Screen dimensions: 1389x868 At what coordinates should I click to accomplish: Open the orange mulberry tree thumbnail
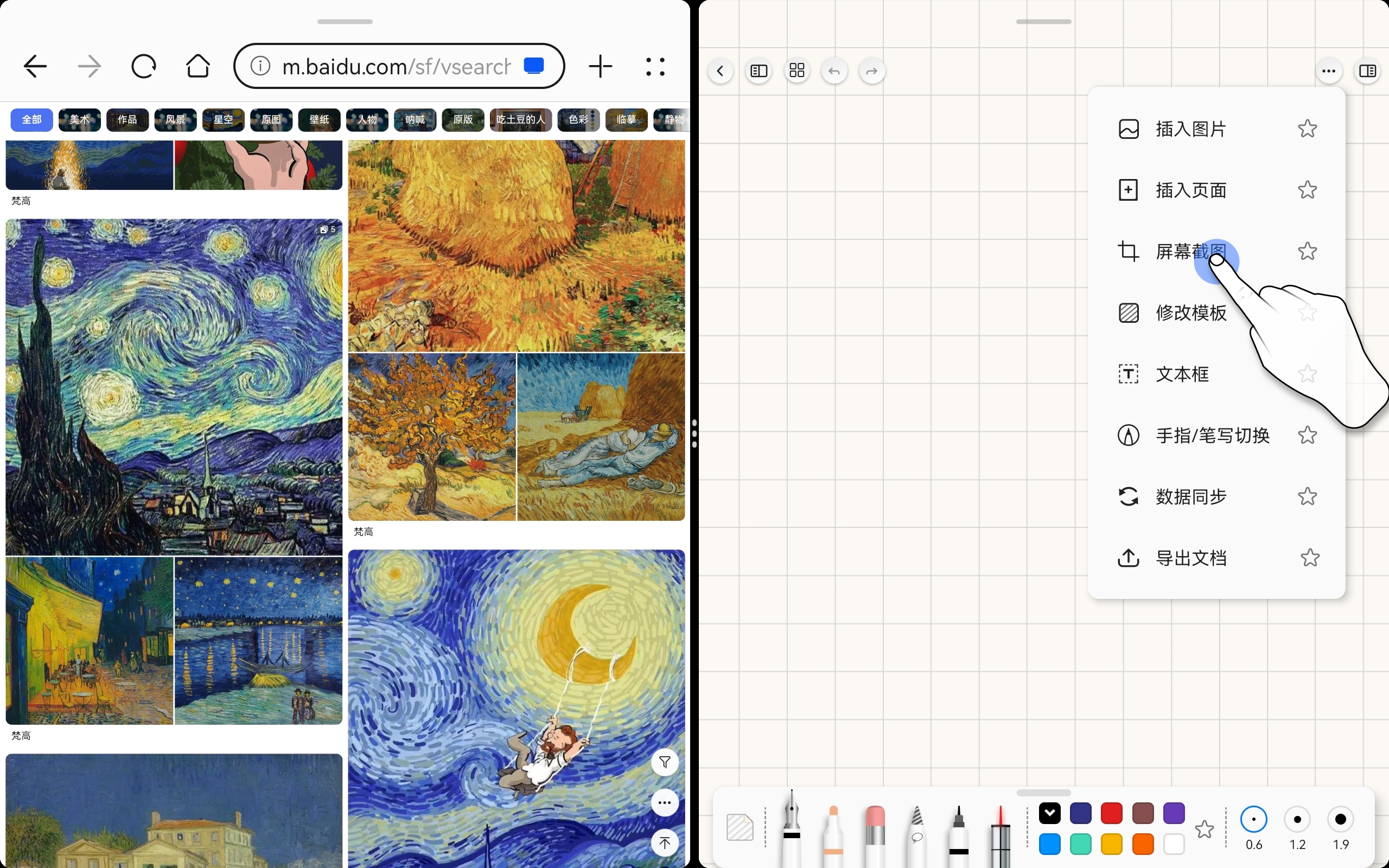pyautogui.click(x=432, y=437)
